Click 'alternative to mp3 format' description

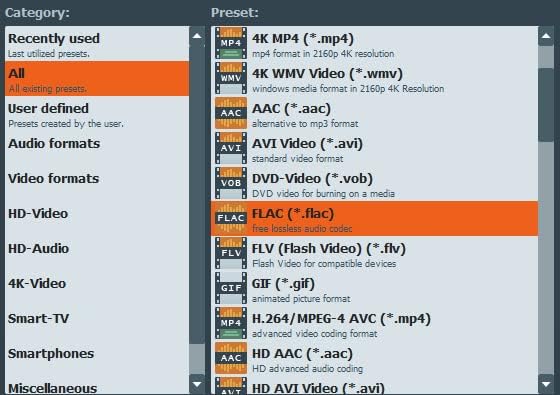coord(305,124)
